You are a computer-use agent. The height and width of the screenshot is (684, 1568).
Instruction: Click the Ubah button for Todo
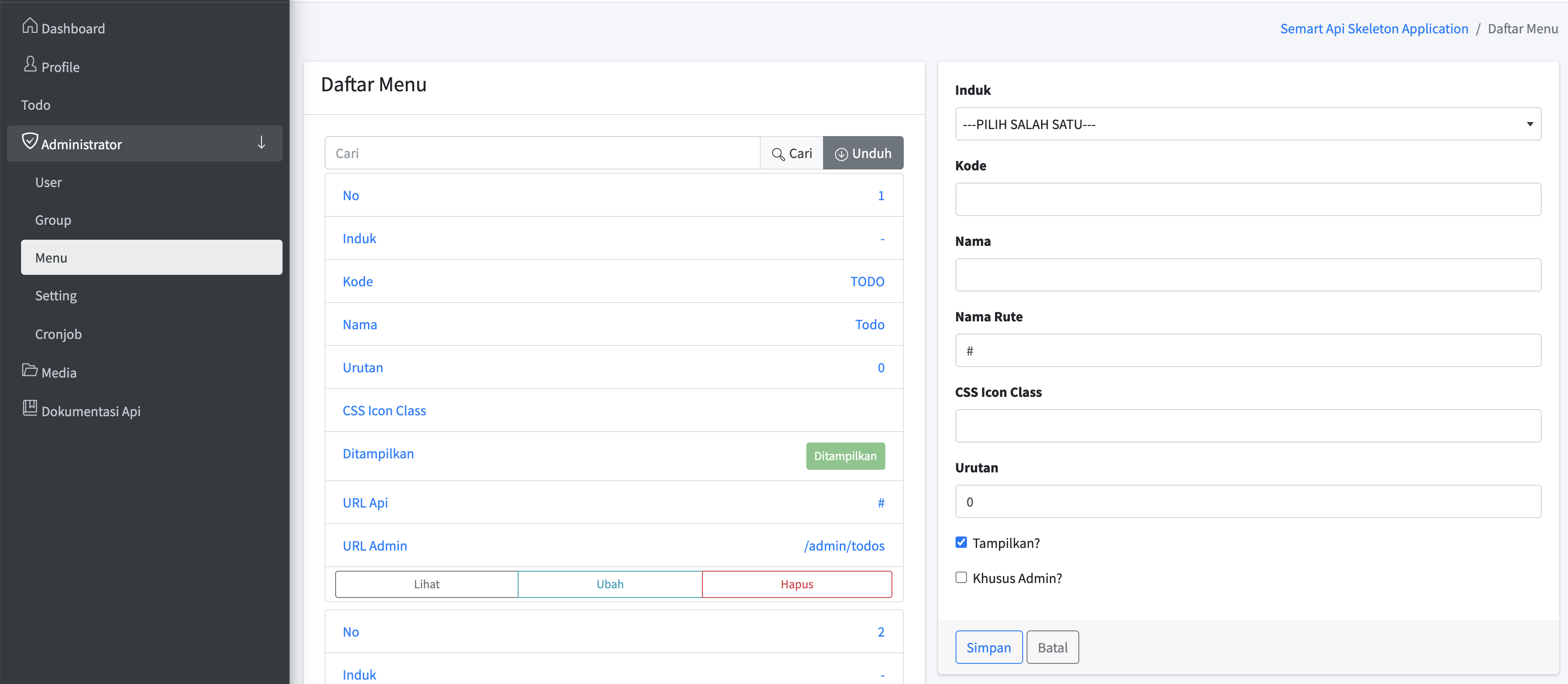coord(609,584)
